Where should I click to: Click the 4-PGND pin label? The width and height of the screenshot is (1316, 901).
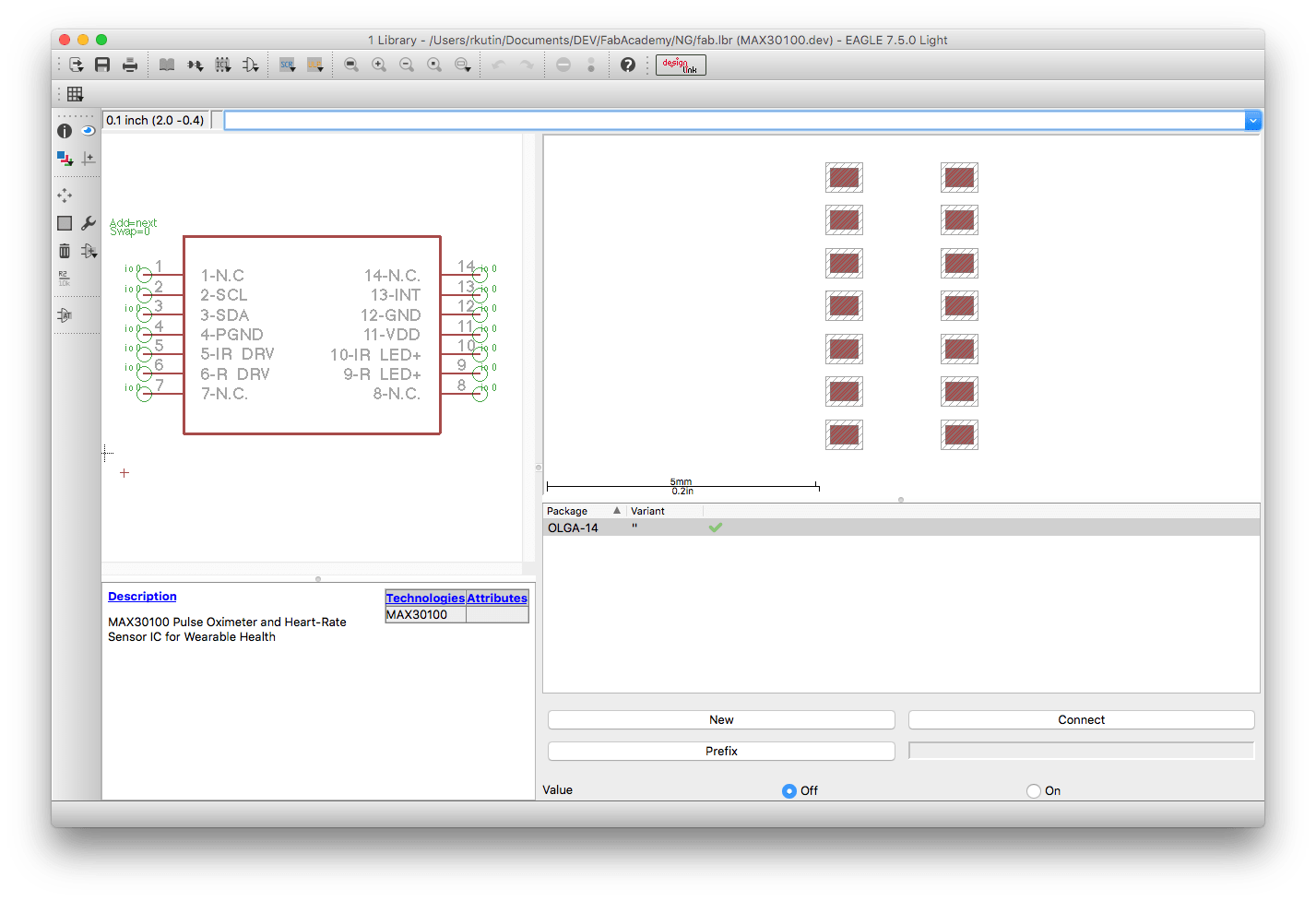(232, 335)
